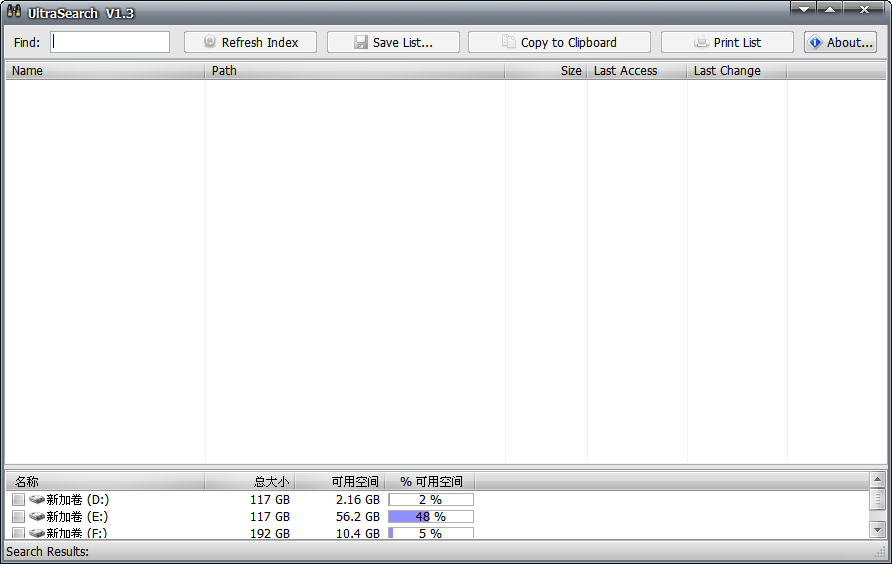Click the UltraSearch binoculars title icon
Screen dimensions: 892x564
tap(14, 11)
